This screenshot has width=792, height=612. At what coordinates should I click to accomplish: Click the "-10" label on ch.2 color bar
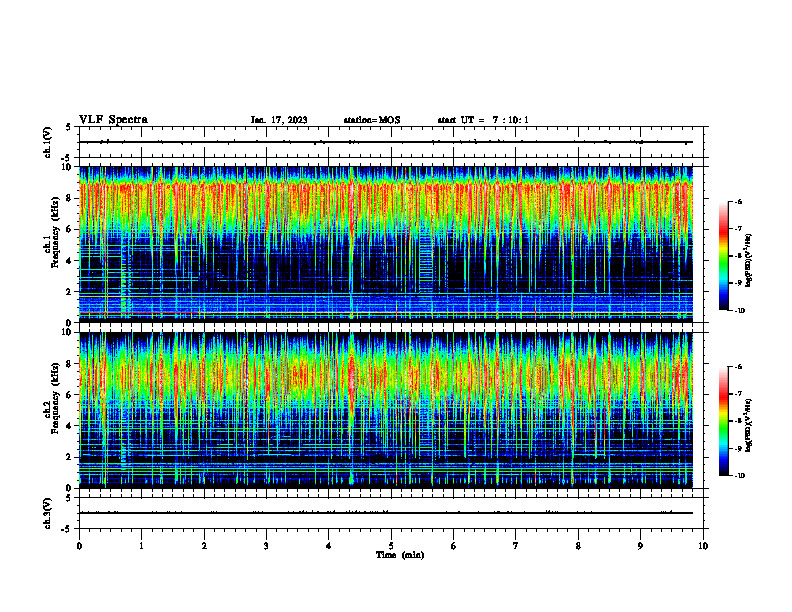[740, 476]
